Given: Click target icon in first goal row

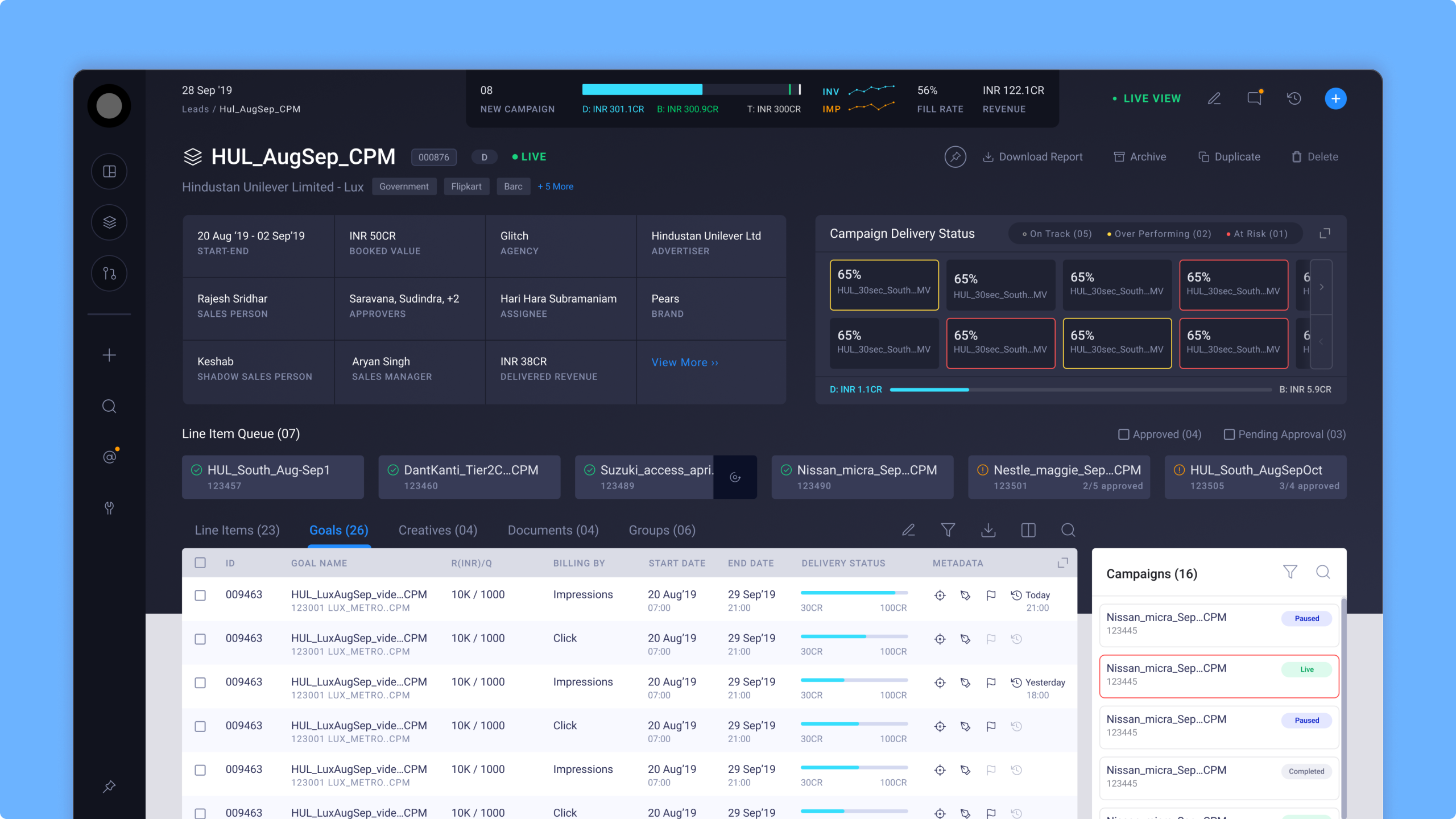Looking at the screenshot, I should point(940,595).
